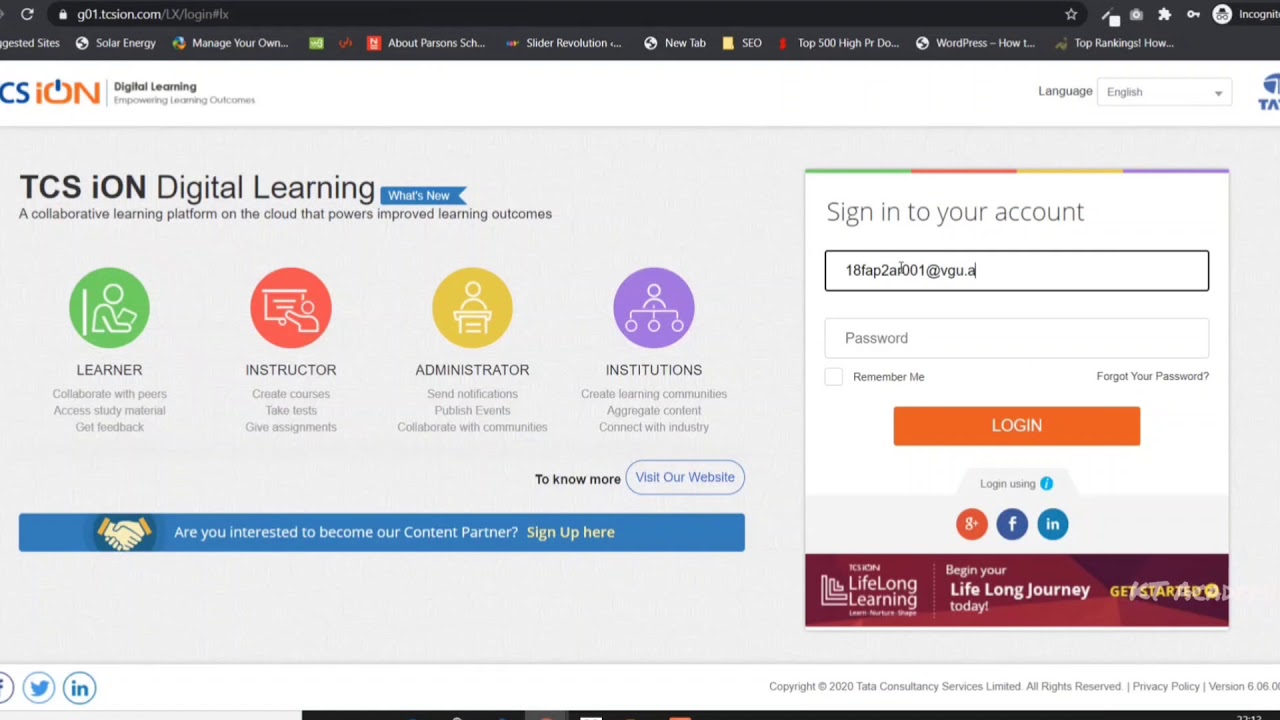Screen dimensions: 1280x720
Task: Open the Language dropdown
Action: tap(1164, 92)
